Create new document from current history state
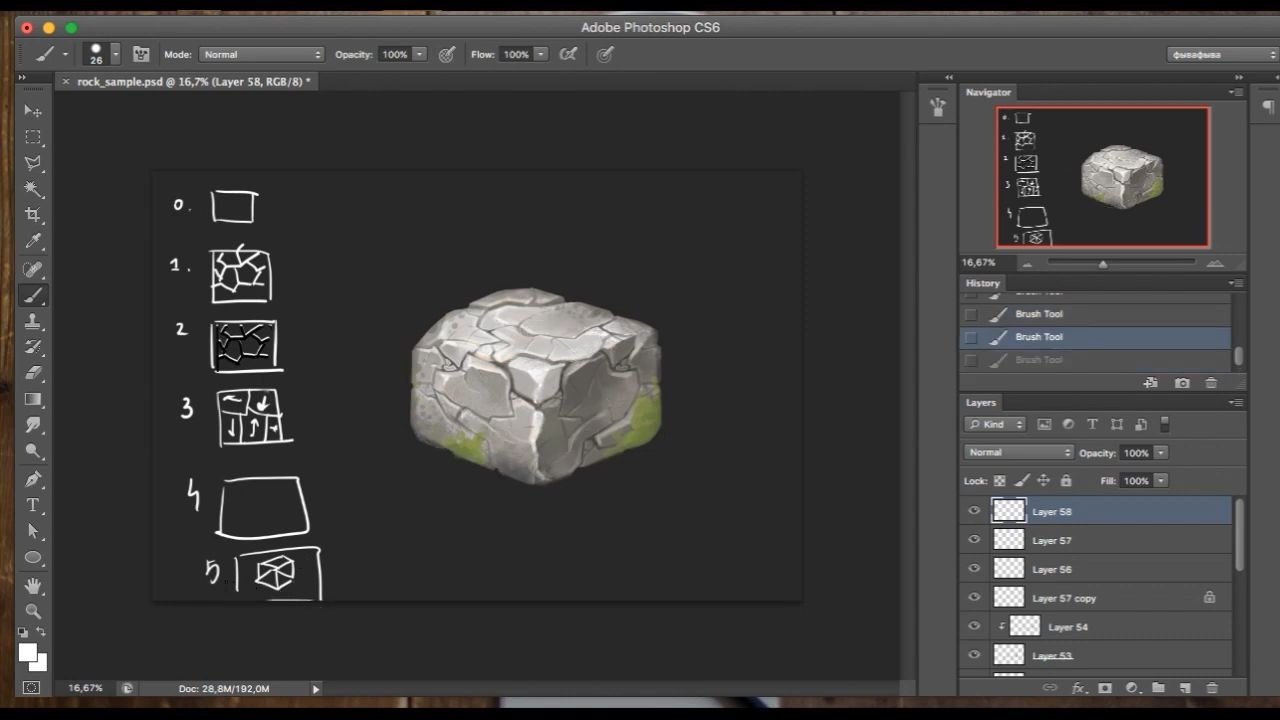The width and height of the screenshot is (1280, 720). [x=1151, y=383]
